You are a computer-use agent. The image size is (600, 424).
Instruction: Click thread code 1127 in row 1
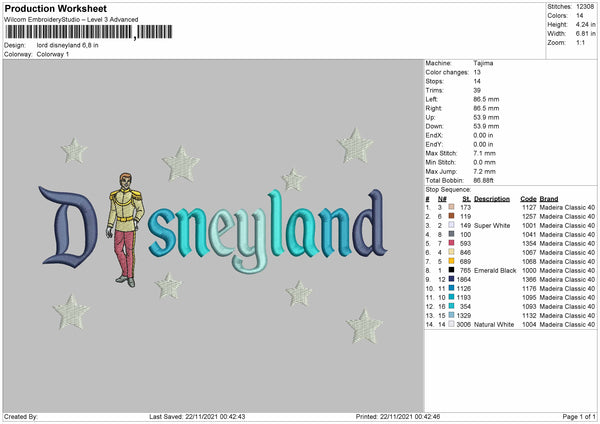click(x=529, y=207)
